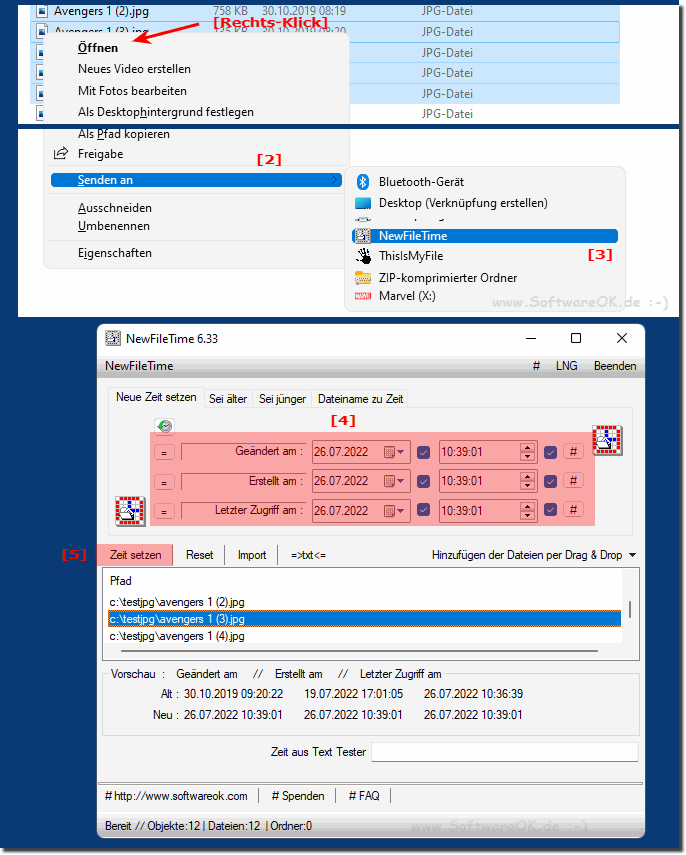Choose Umbenennen in the context menu
Screen dimensions: 686x855
[x=113, y=226]
